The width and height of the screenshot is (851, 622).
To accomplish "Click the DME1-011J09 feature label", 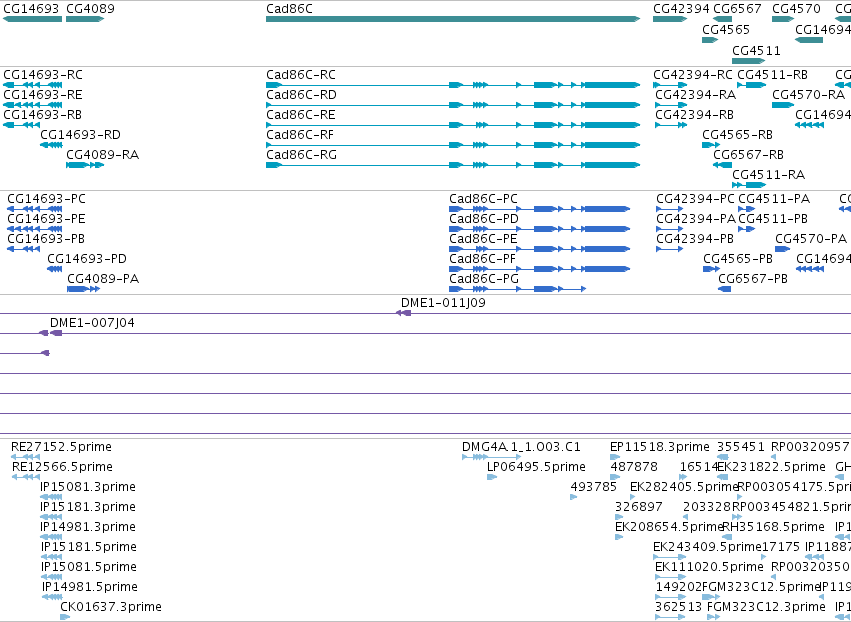I will [443, 302].
